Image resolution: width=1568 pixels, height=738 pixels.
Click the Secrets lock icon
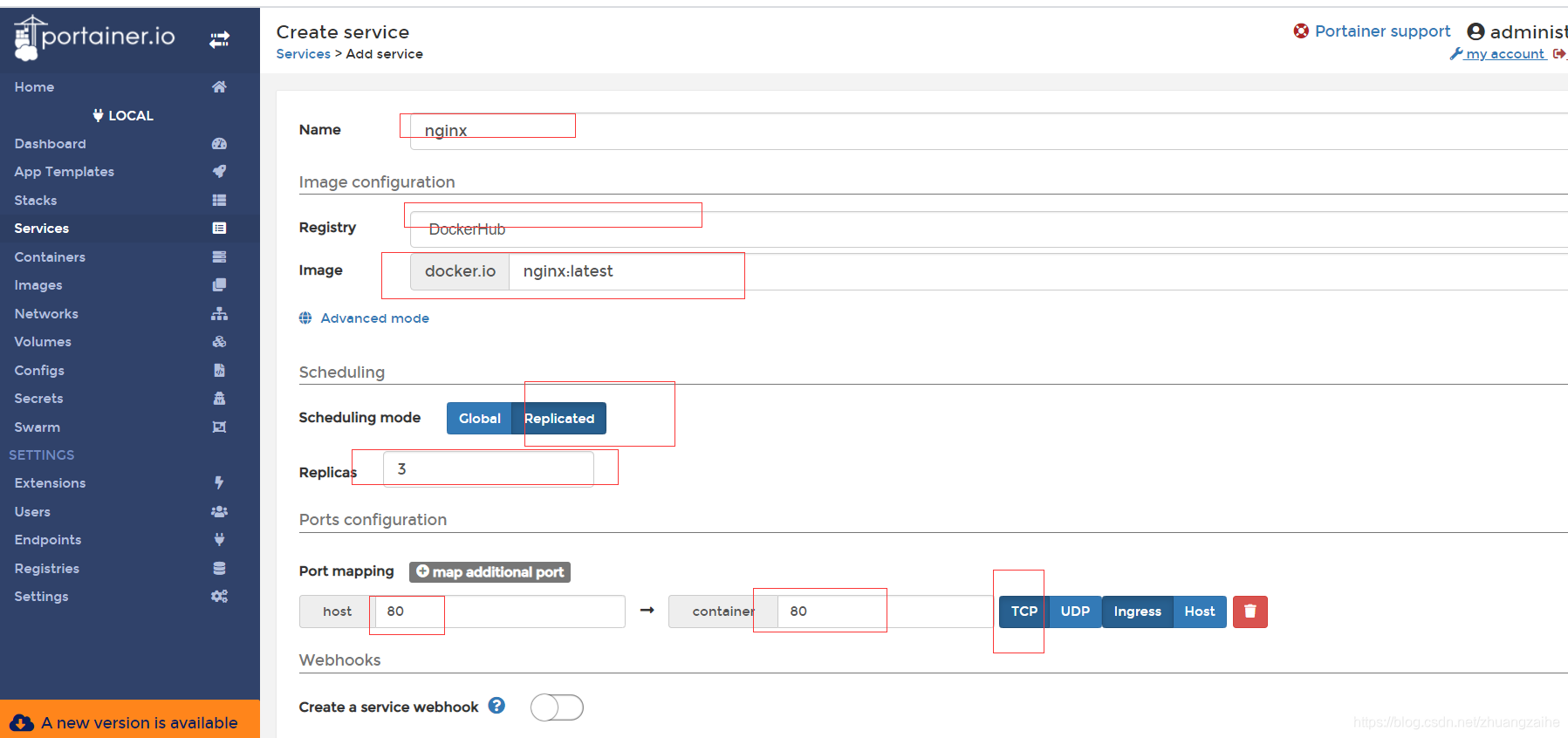click(219, 398)
